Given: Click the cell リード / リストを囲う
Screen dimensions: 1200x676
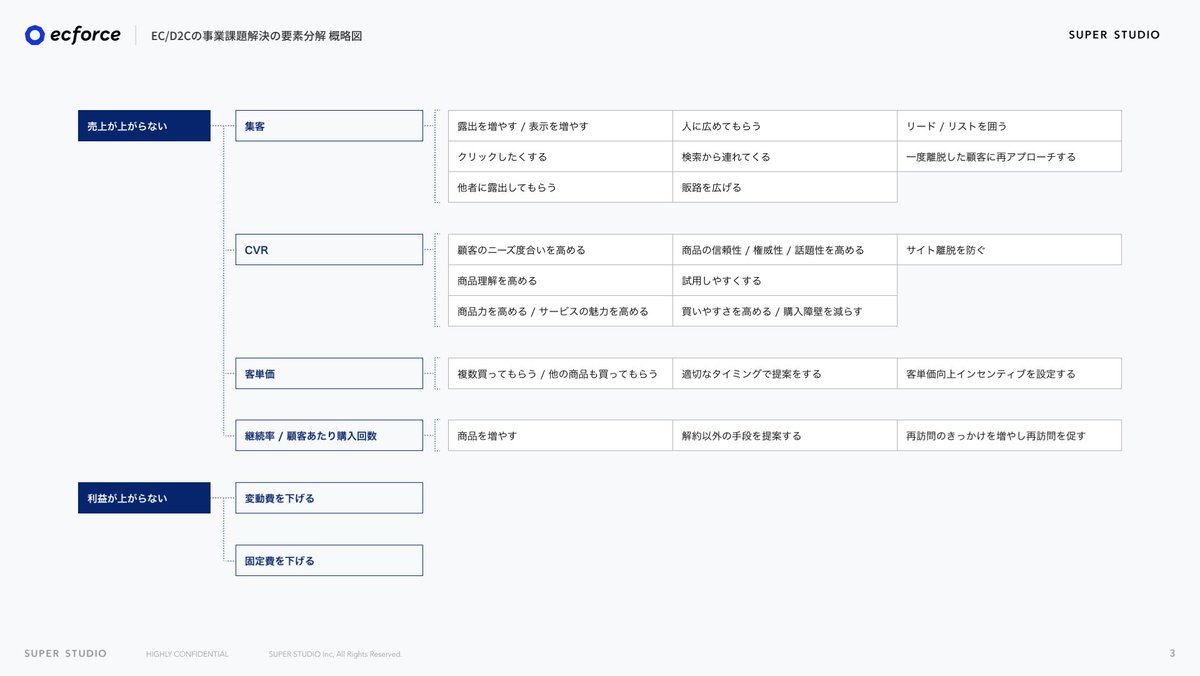Looking at the screenshot, I should click(x=1009, y=126).
